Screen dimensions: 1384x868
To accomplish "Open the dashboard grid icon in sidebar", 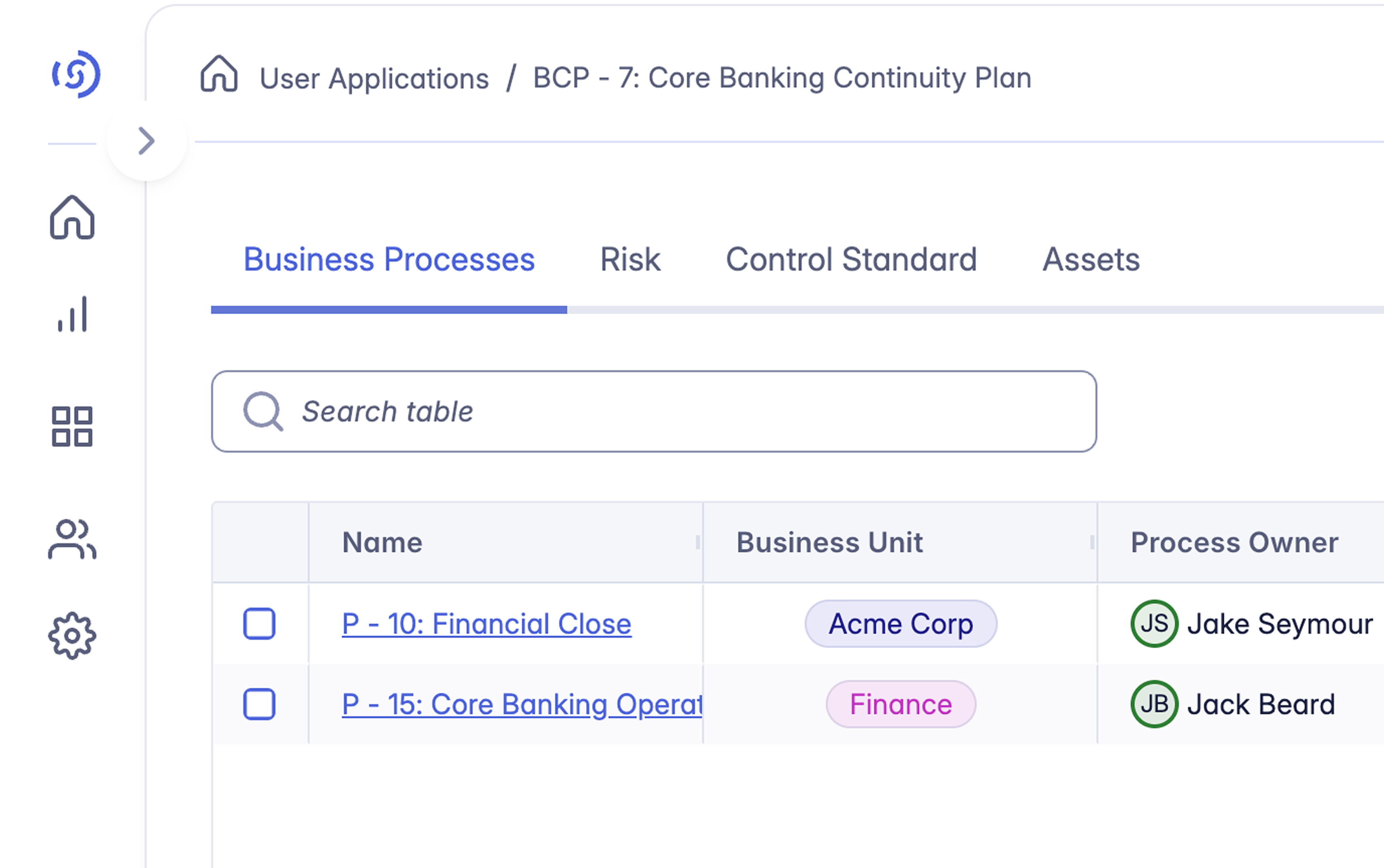I will tap(72, 427).
